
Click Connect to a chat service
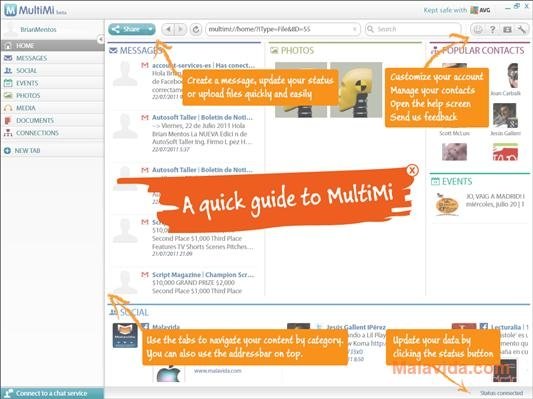tap(52, 393)
